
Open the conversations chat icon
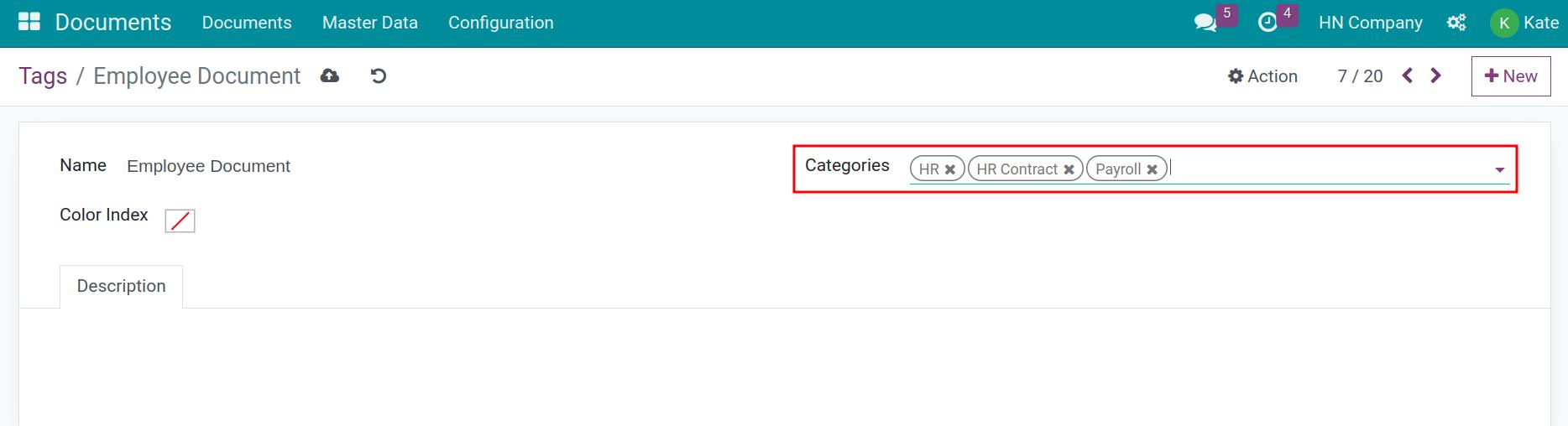tap(1205, 23)
